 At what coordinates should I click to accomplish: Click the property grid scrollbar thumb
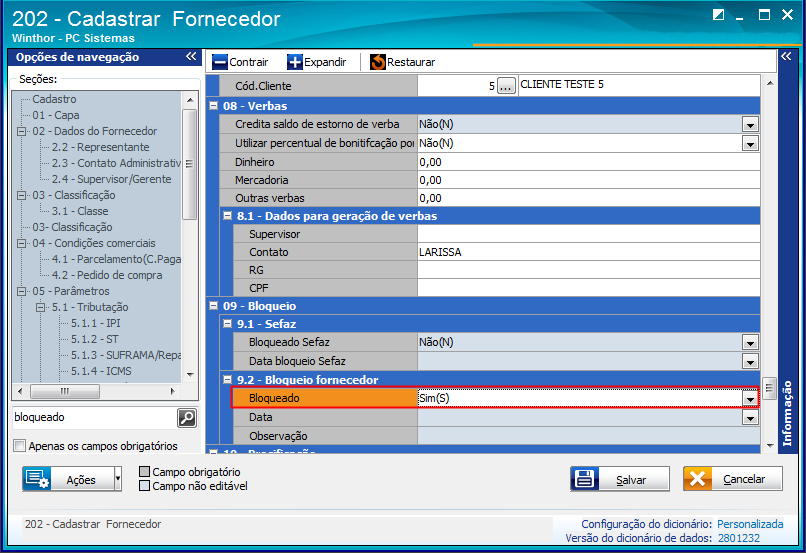(770, 389)
